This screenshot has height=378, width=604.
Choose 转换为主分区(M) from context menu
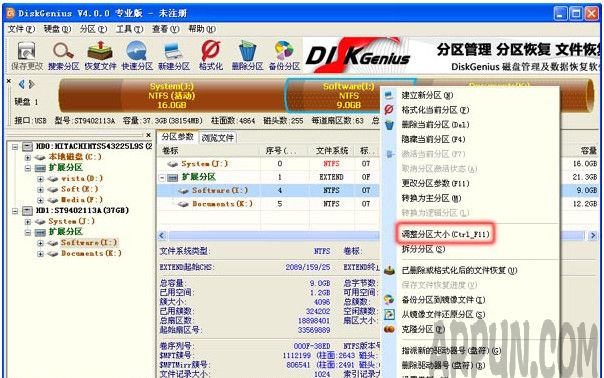coord(431,198)
